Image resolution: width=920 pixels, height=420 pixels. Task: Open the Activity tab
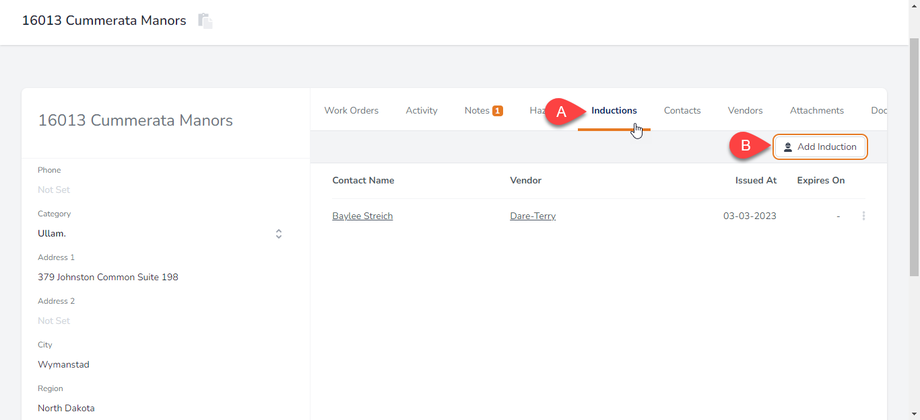click(x=421, y=111)
